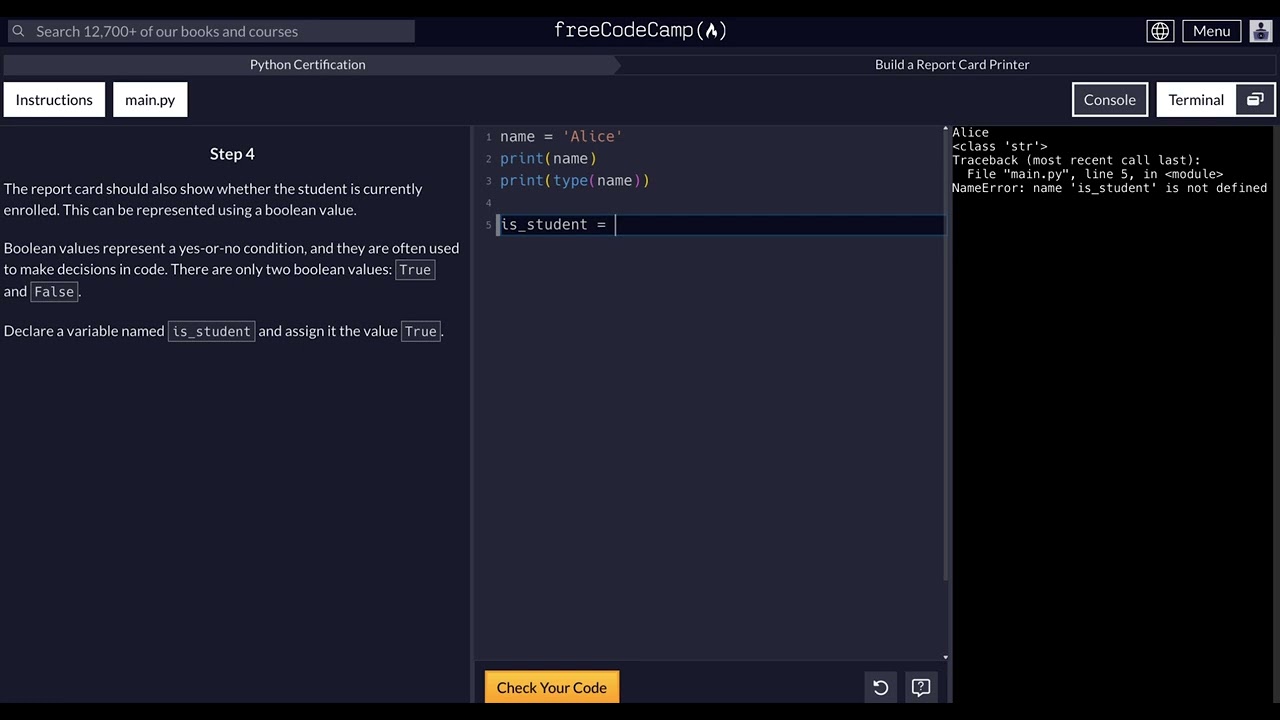
Task: Open the help question mark icon
Action: click(921, 687)
